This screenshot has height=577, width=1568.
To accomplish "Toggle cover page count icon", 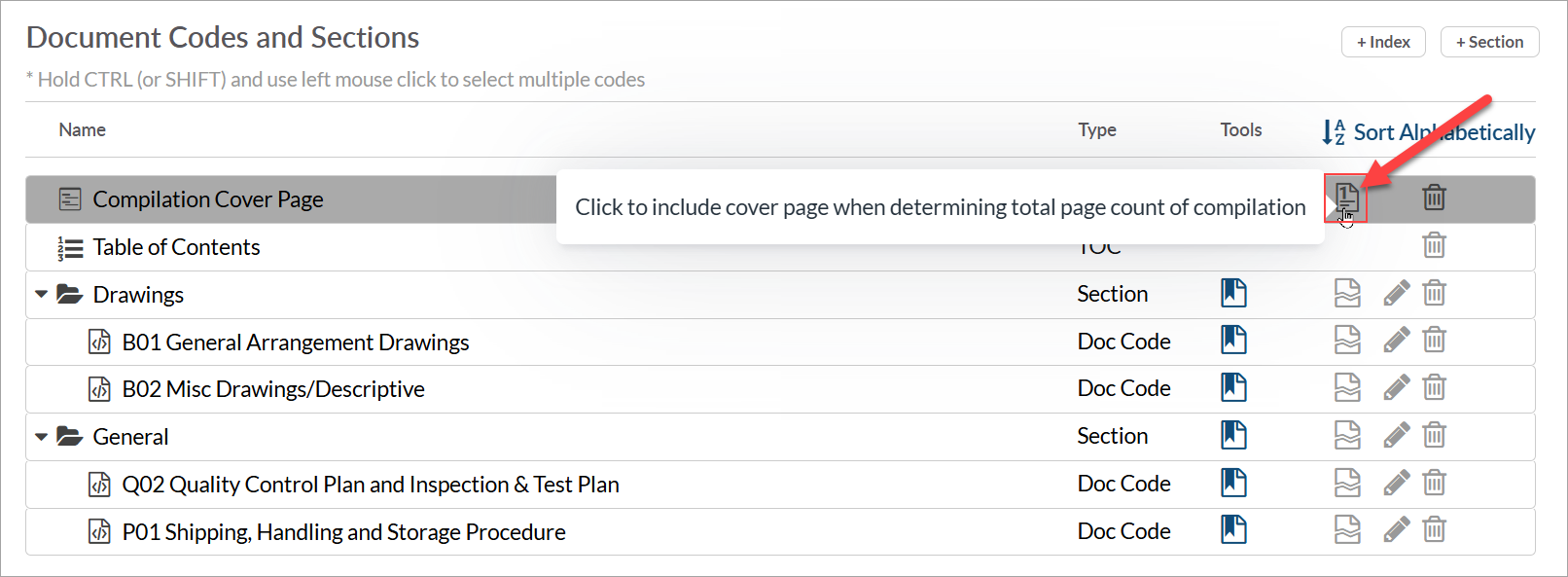I will tap(1345, 198).
